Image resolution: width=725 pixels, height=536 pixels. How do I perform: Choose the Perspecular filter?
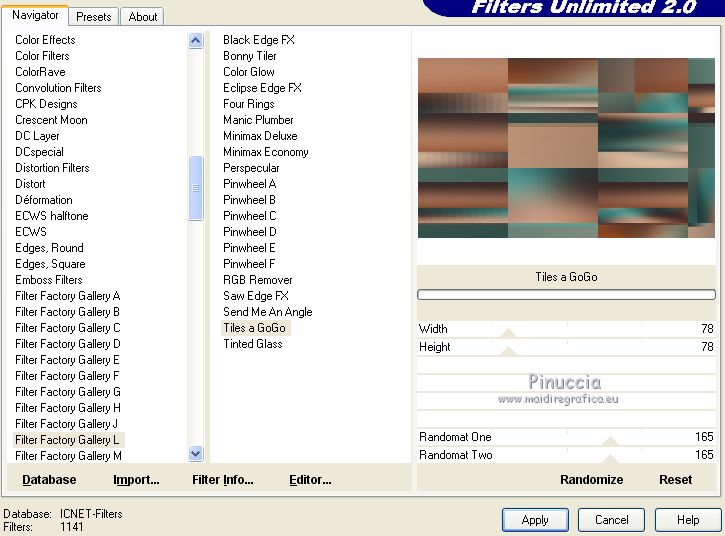coord(251,168)
